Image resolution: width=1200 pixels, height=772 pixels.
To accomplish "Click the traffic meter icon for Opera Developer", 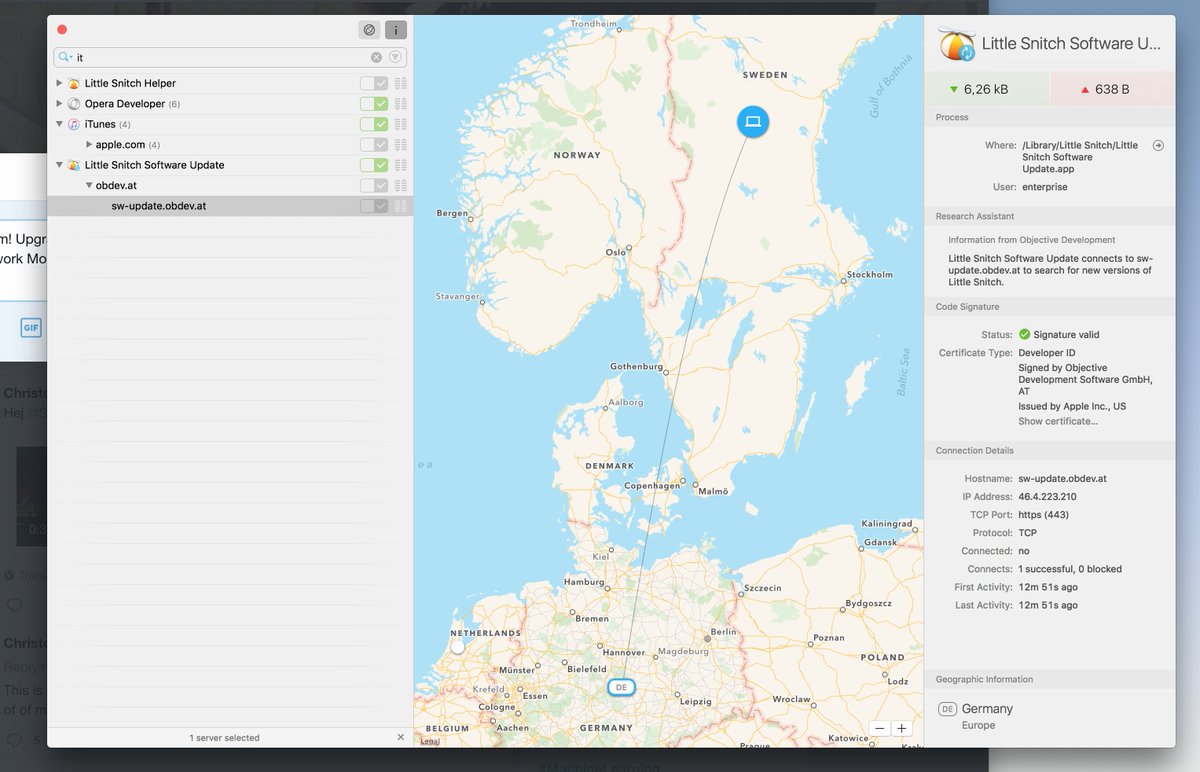I will point(401,104).
